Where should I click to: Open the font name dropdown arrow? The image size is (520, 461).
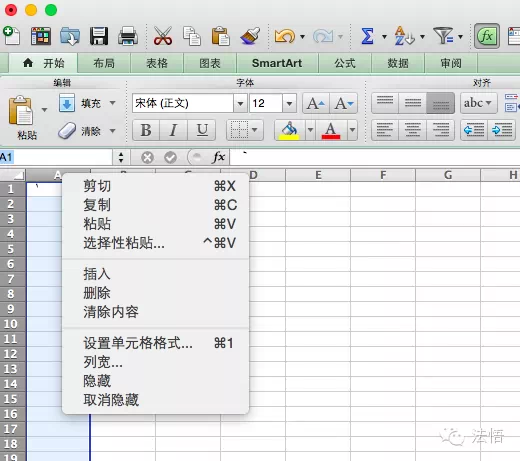pos(240,103)
